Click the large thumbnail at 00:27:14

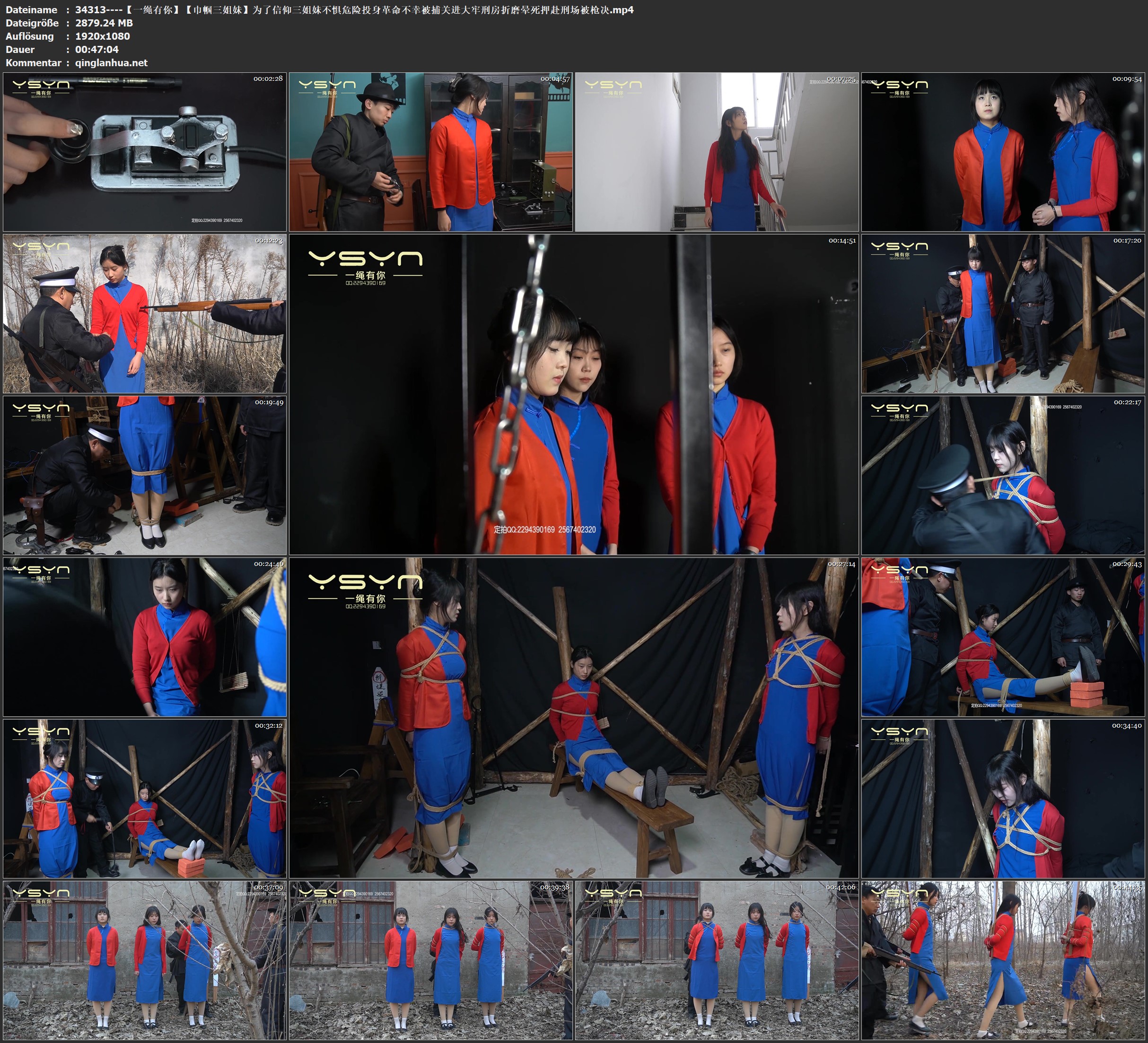click(x=573, y=717)
